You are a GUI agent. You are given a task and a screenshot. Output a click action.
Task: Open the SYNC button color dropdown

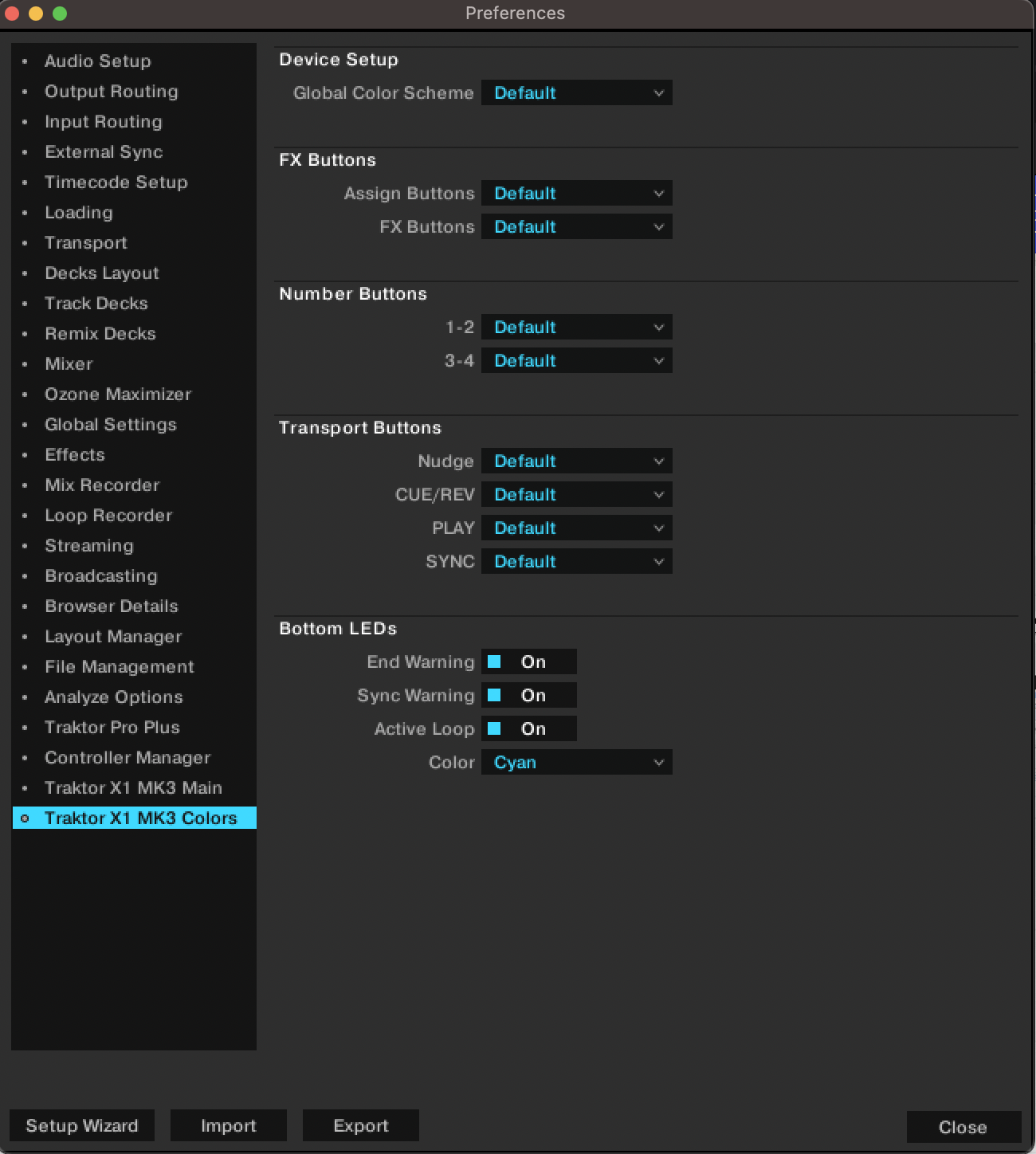[x=576, y=561]
